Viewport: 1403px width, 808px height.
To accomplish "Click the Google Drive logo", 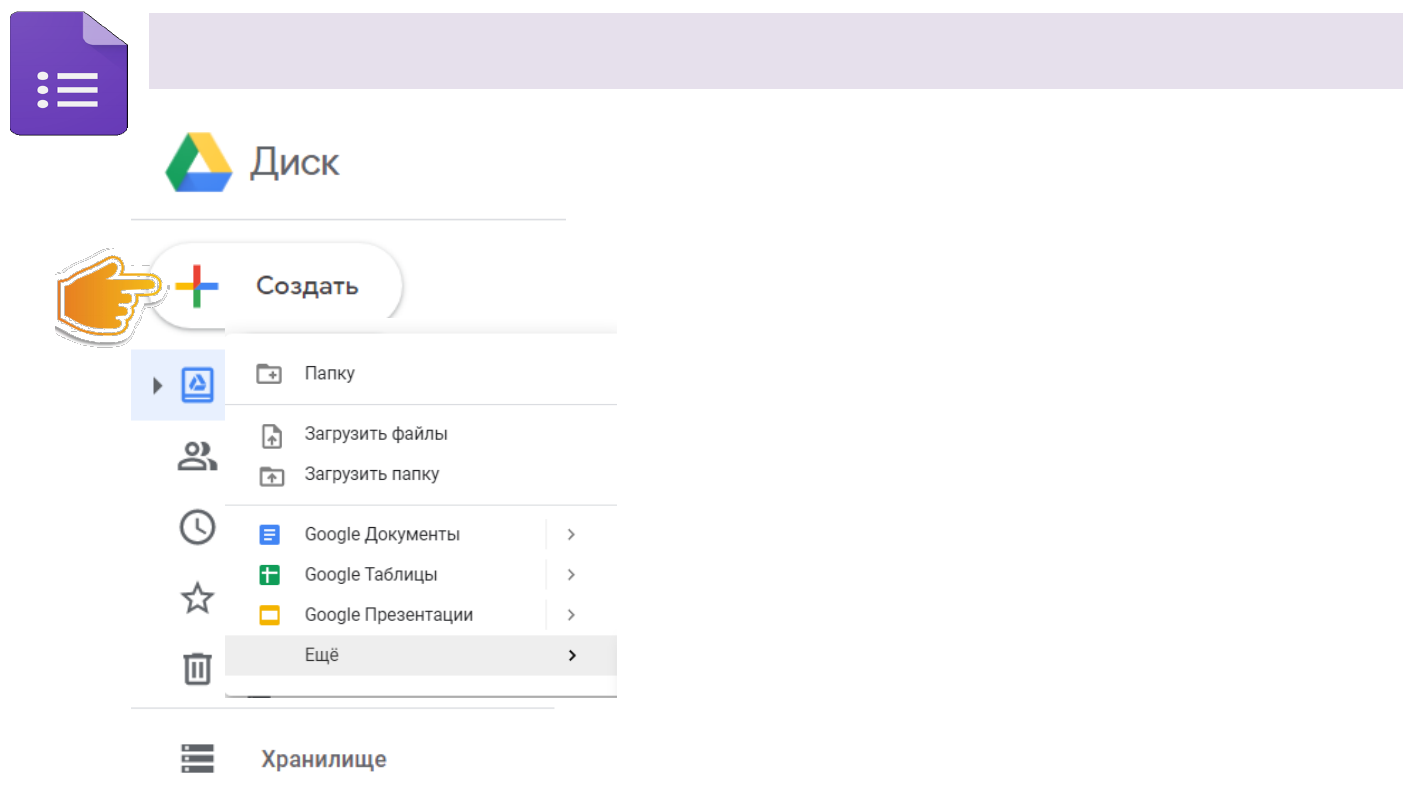I will [x=199, y=162].
